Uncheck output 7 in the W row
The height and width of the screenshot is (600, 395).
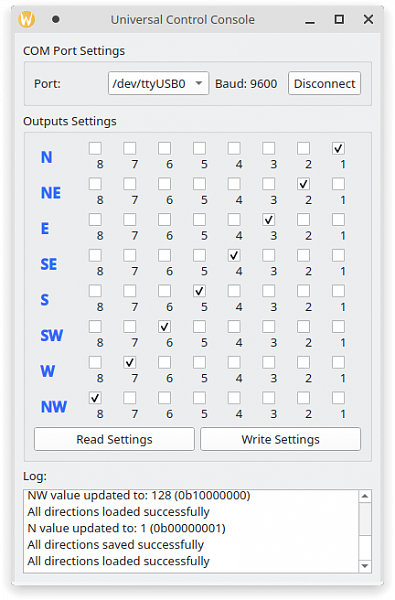pos(130,362)
